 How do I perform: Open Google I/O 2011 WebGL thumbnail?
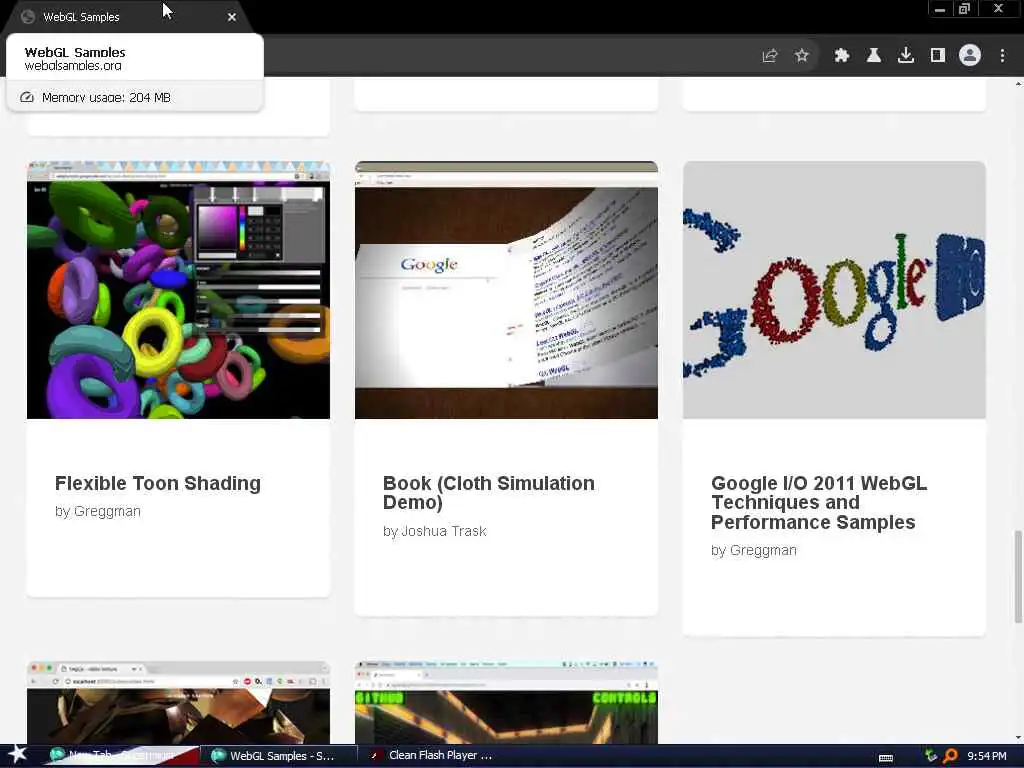tap(834, 290)
